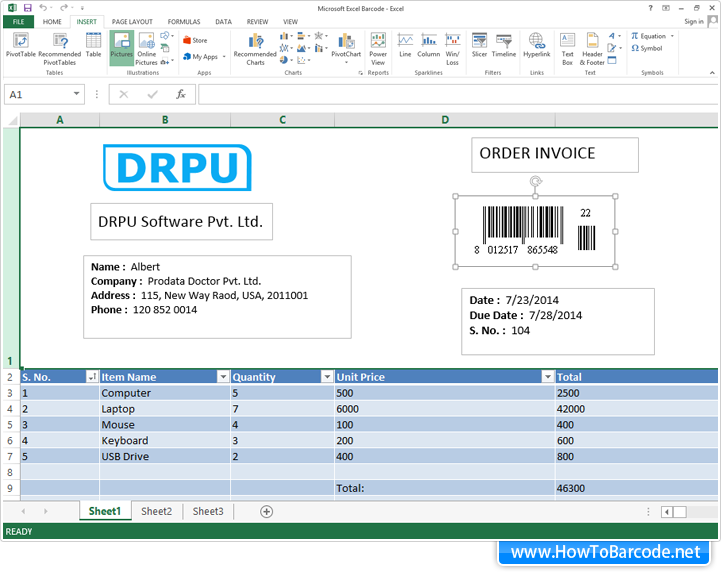Image resolution: width=721 pixels, height=572 pixels.
Task: Add a Timeline filter
Action: pos(504,45)
